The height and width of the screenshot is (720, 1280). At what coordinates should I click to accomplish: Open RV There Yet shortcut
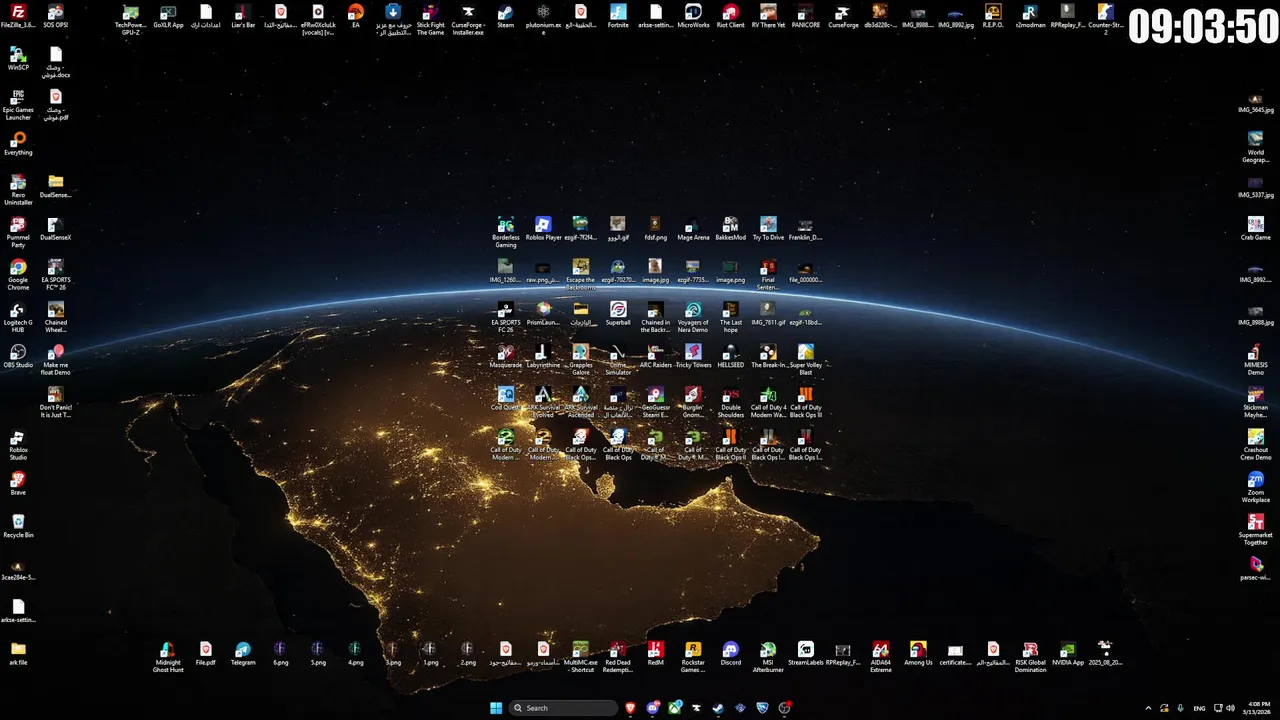click(x=768, y=15)
